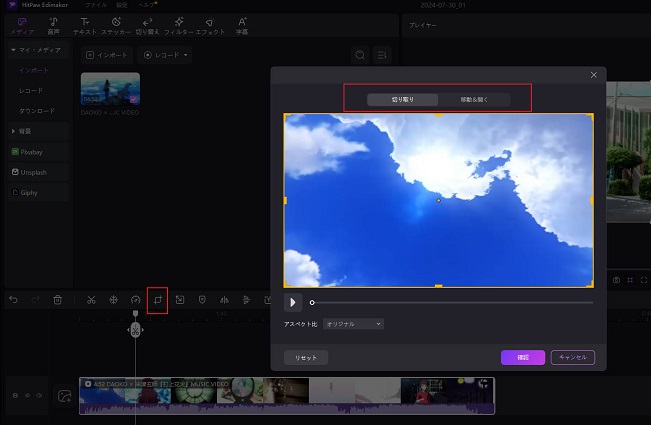Click the zoom-in frame icon beside crop
The width and height of the screenshot is (651, 425).
click(x=180, y=300)
